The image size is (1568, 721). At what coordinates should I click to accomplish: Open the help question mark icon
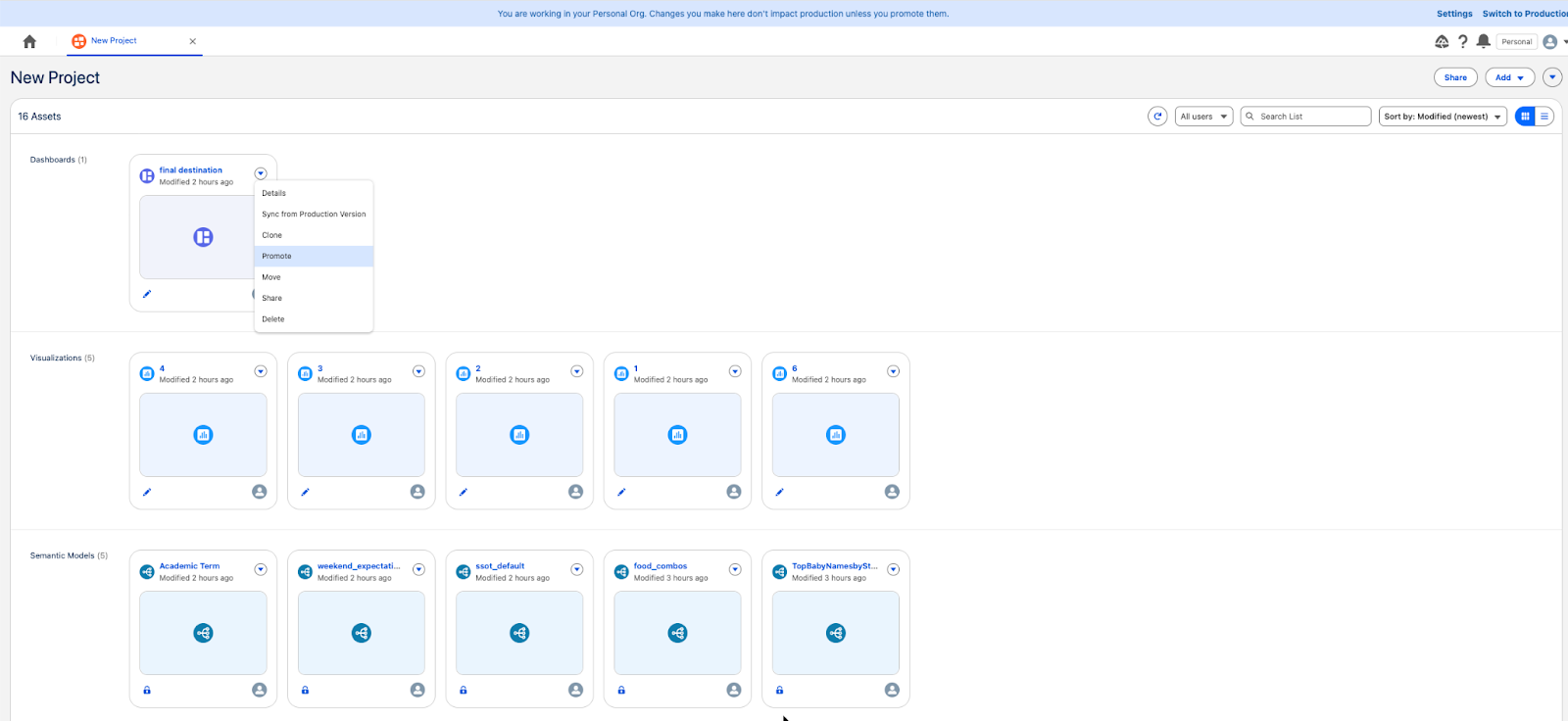click(1463, 41)
